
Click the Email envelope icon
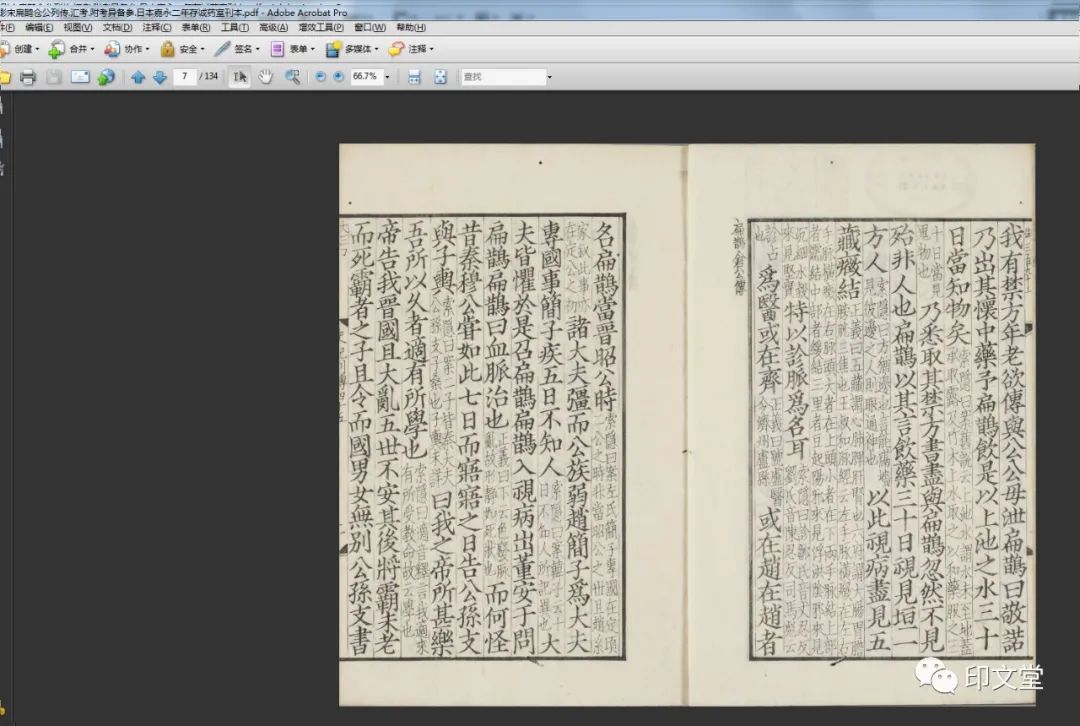click(80, 77)
